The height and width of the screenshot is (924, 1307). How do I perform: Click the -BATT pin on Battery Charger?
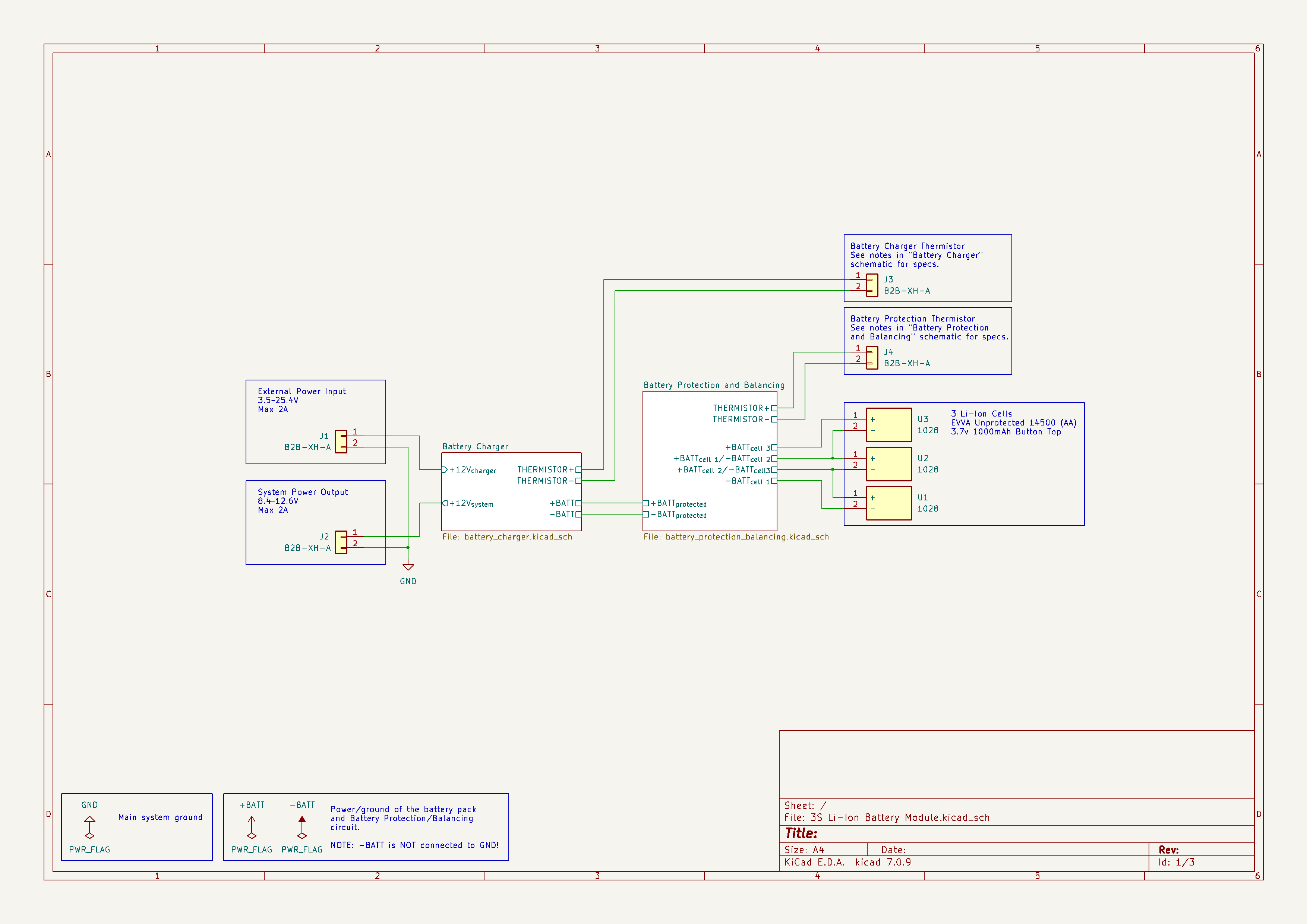click(565, 514)
